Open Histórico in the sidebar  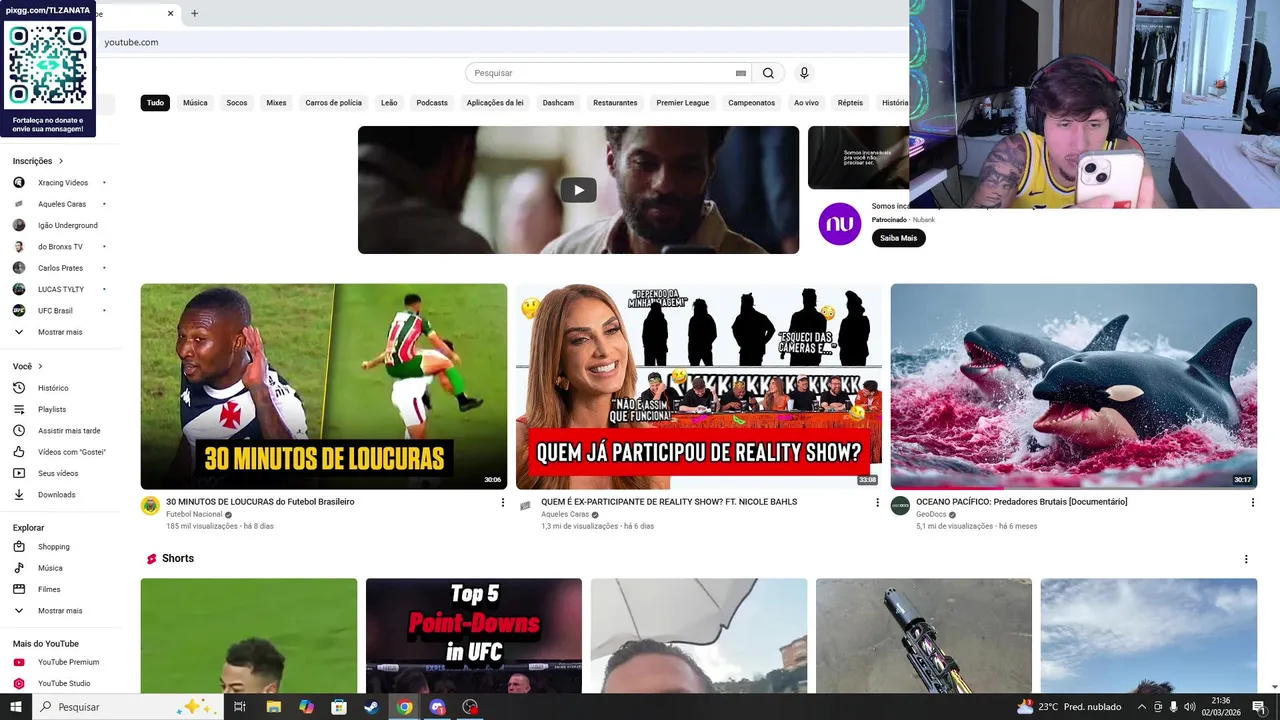(53, 388)
